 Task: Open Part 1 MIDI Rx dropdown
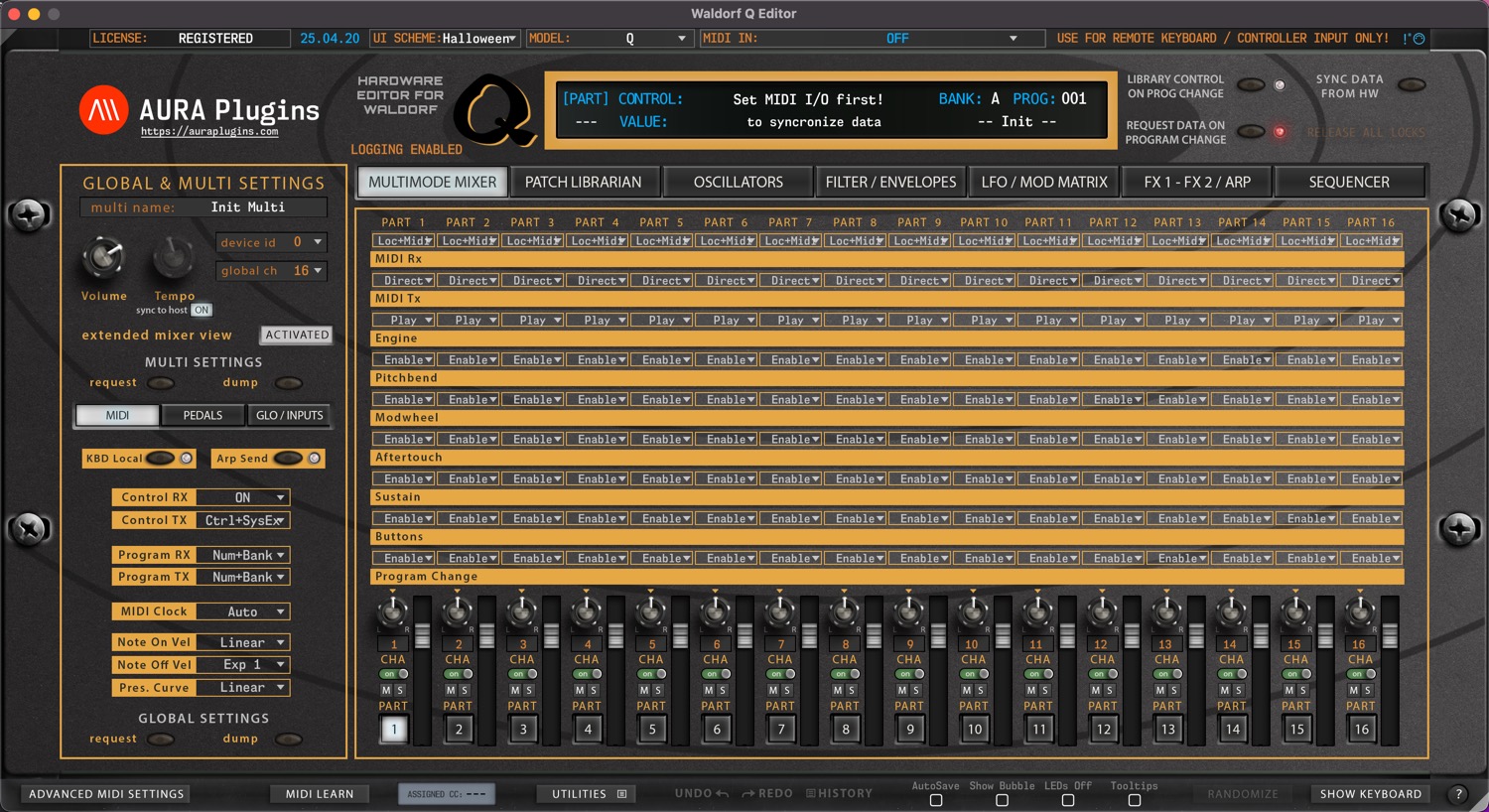pos(403,241)
